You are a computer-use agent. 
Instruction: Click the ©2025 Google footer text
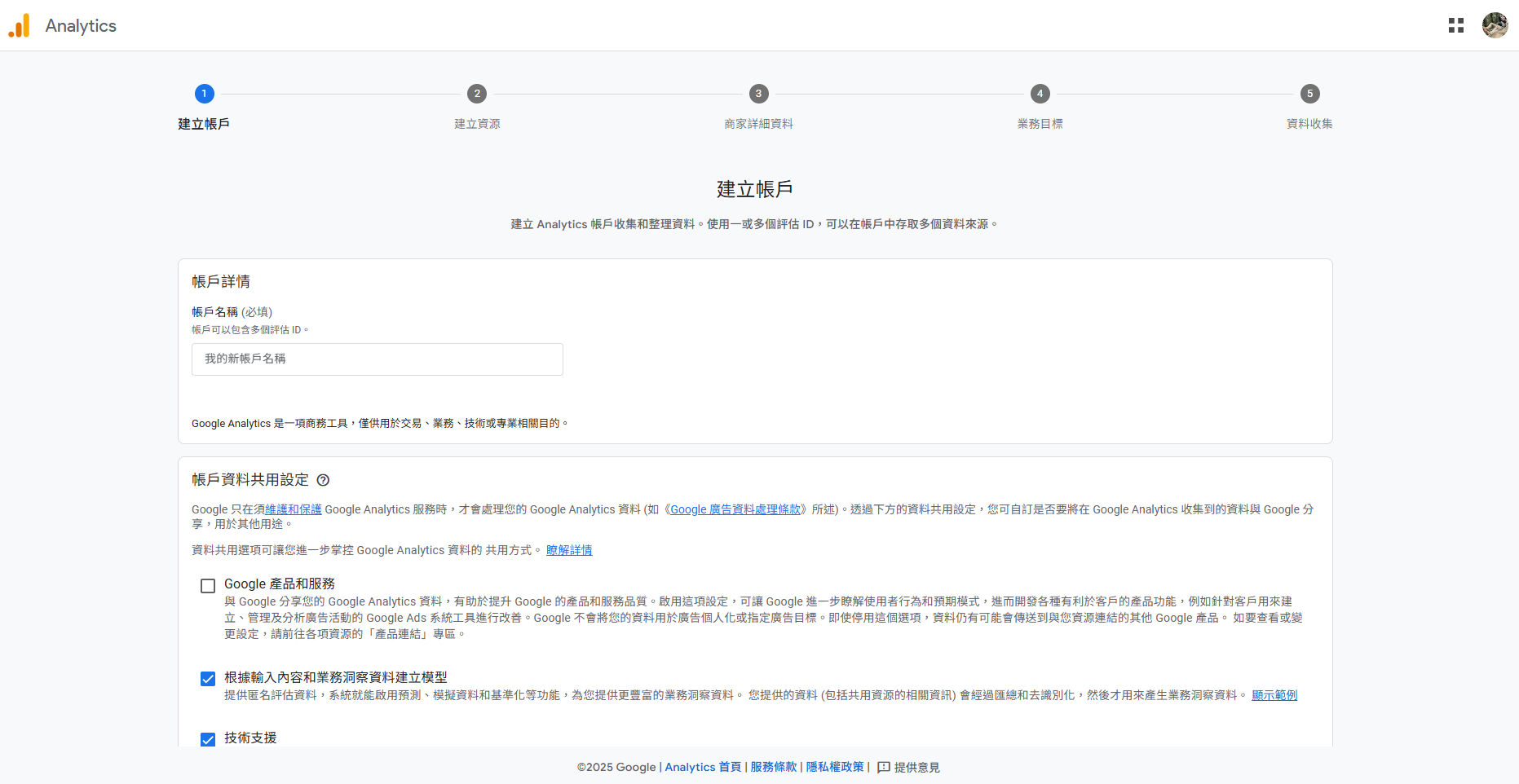[x=616, y=767]
